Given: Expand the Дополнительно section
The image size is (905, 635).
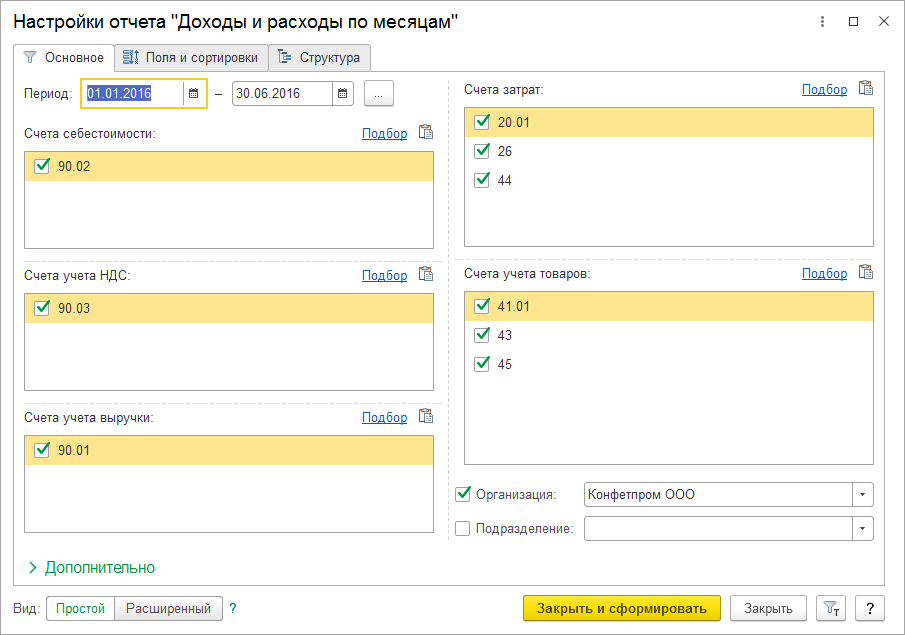Looking at the screenshot, I should 92,567.
